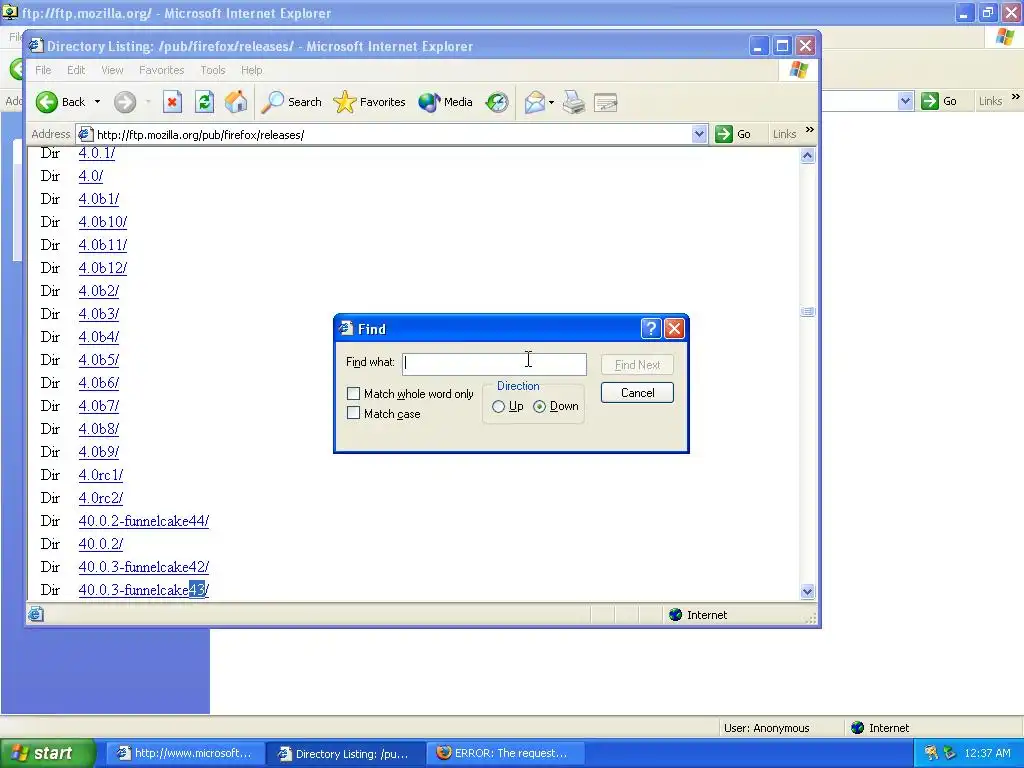This screenshot has width=1024, height=768.
Task: Click User: Anonymous status text
Action: pyautogui.click(x=767, y=728)
